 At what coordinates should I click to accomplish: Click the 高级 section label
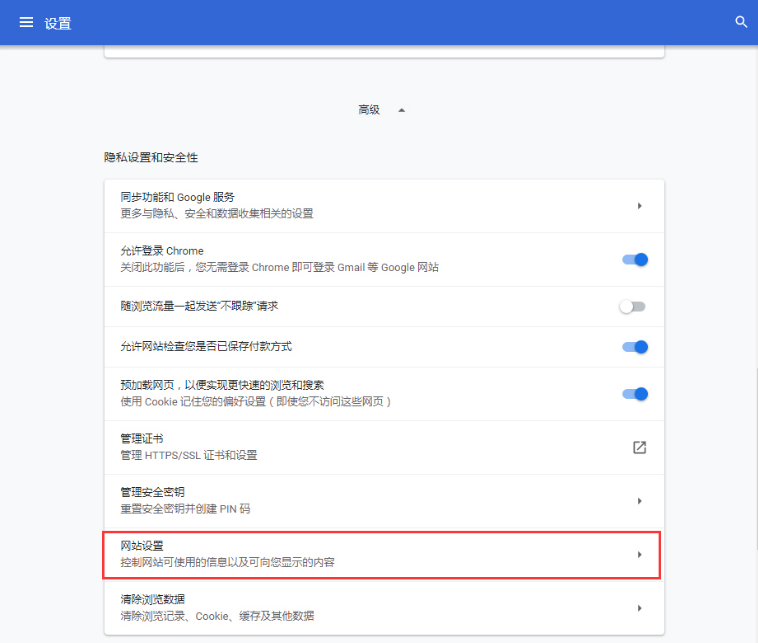point(369,110)
